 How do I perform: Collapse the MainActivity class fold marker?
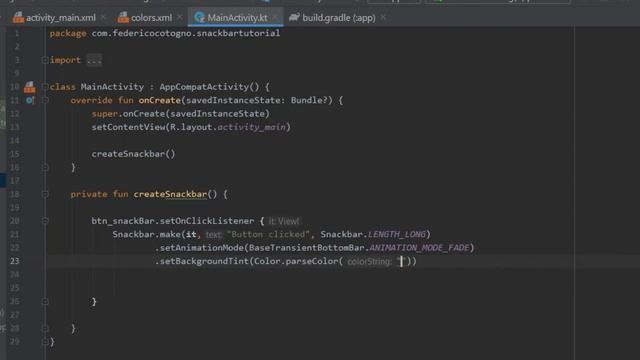point(45,87)
